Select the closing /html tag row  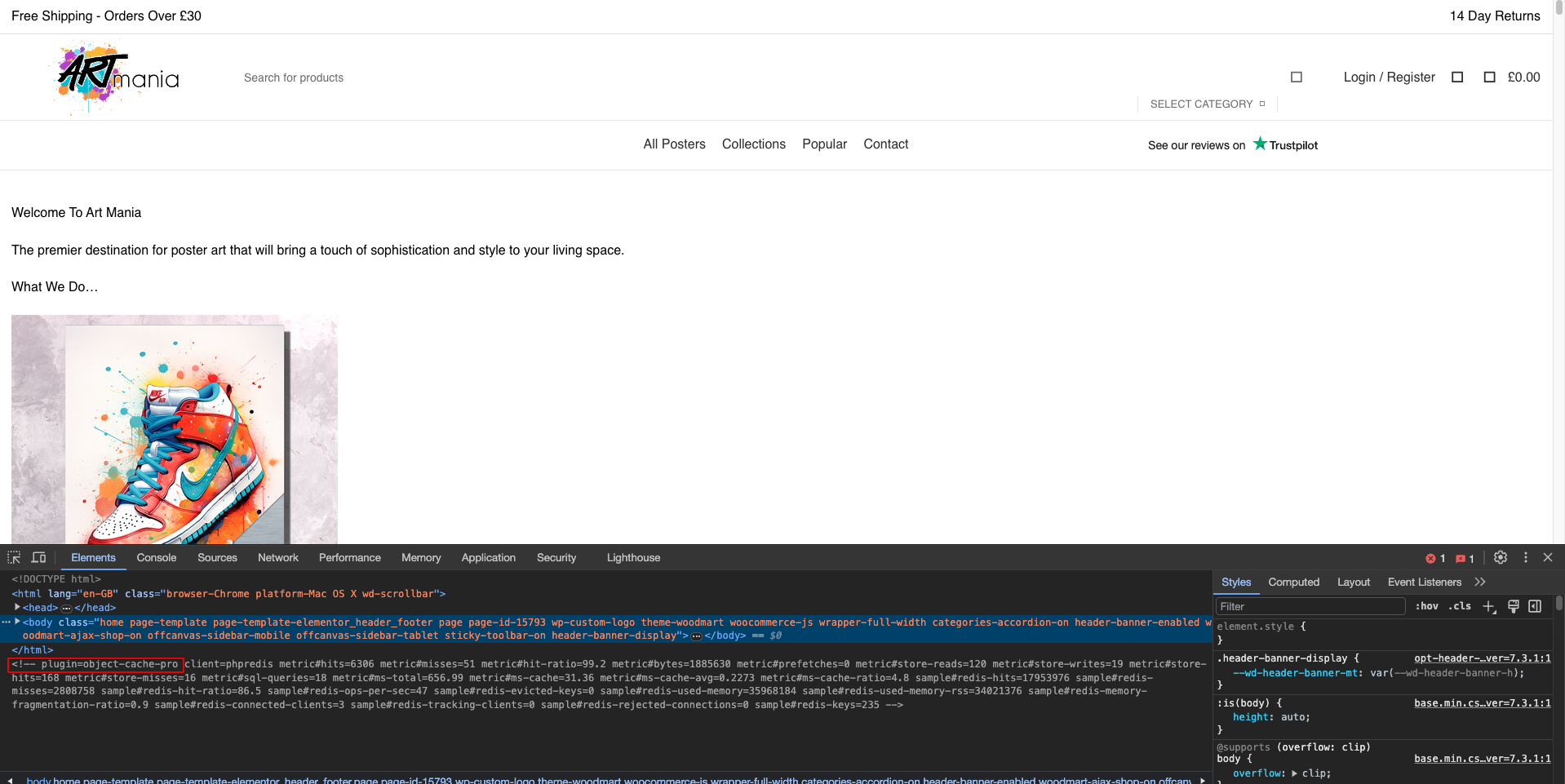(33, 650)
